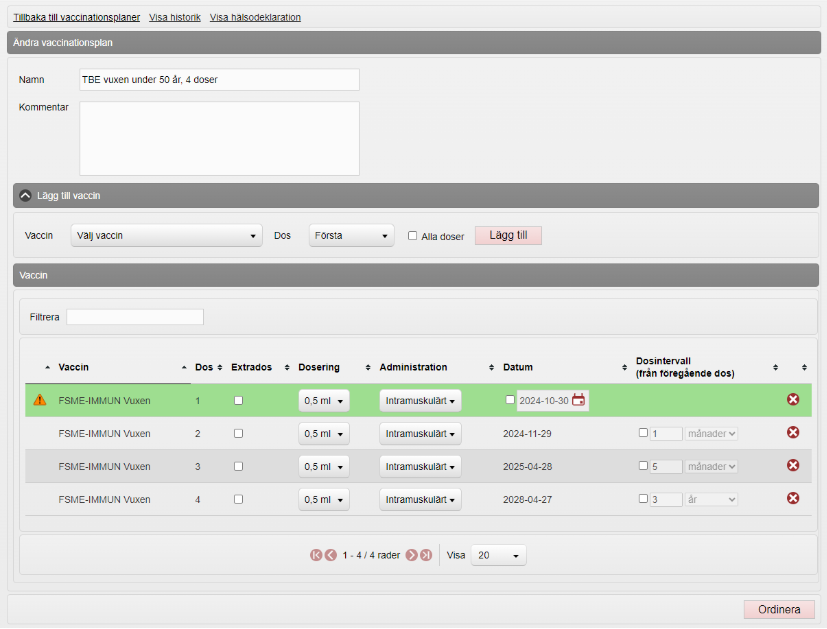This screenshot has width=827, height=629.
Task: Open the Dos dropdown showing Första
Action: (352, 236)
